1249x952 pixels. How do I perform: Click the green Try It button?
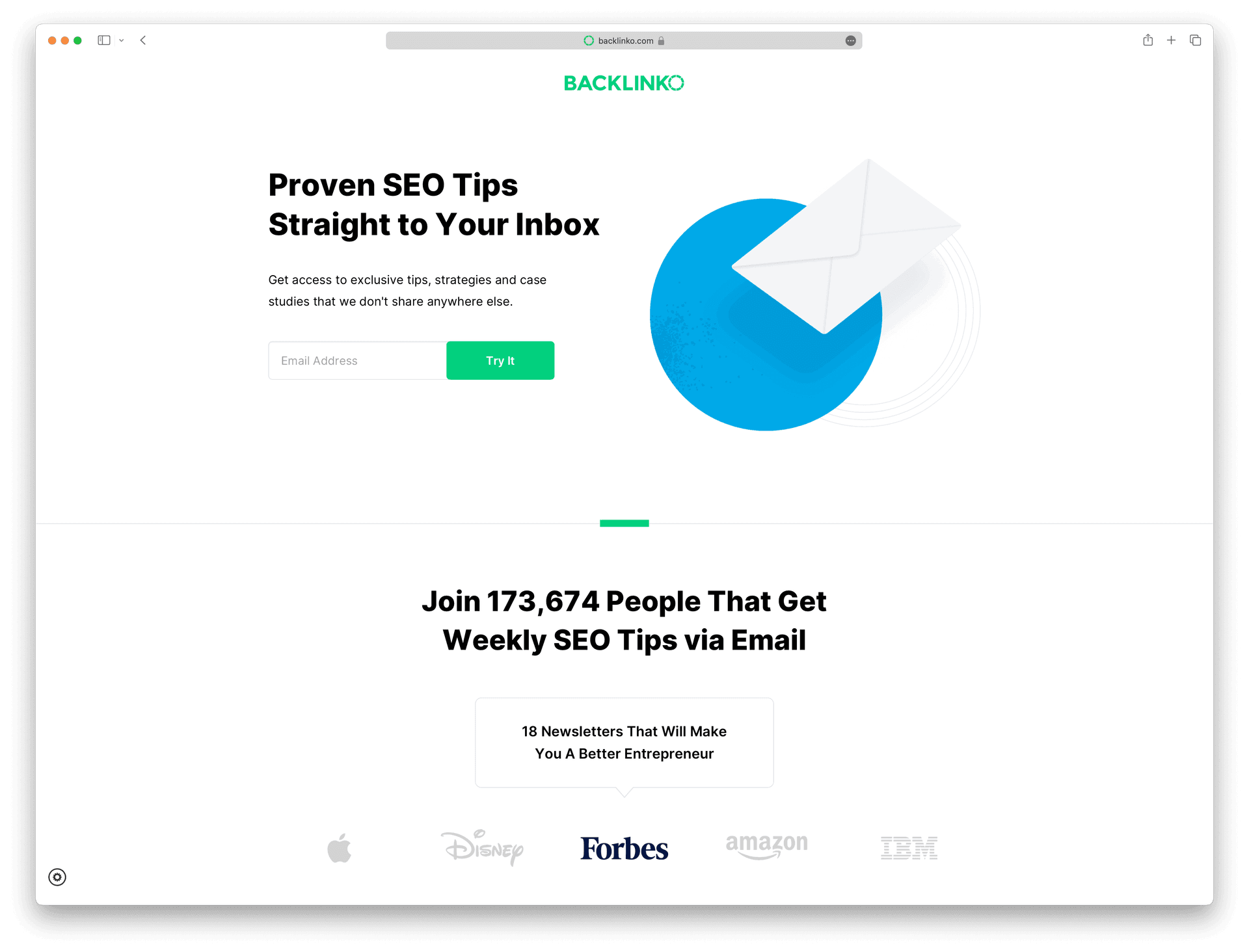tap(500, 360)
